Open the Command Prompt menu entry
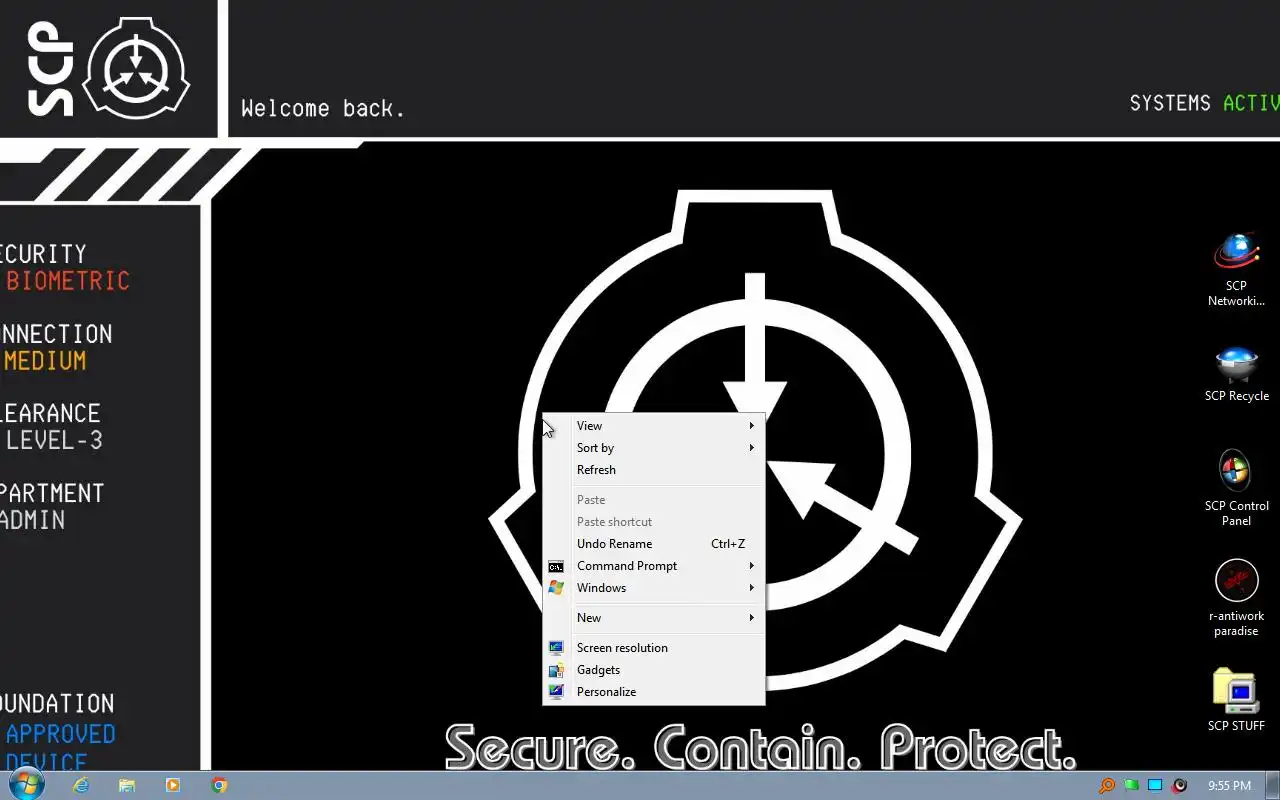Image resolution: width=1280 pixels, height=800 pixels. (x=654, y=566)
